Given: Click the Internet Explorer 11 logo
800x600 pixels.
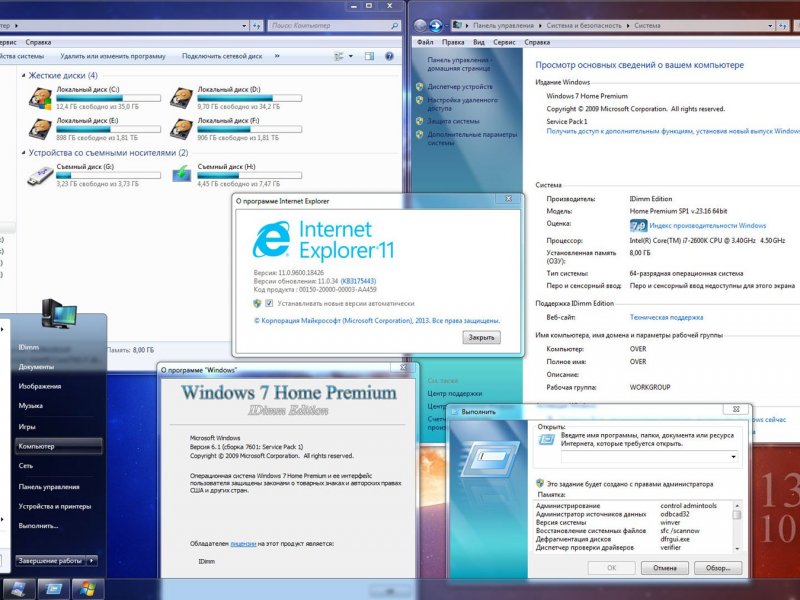Looking at the screenshot, I should pos(323,240).
